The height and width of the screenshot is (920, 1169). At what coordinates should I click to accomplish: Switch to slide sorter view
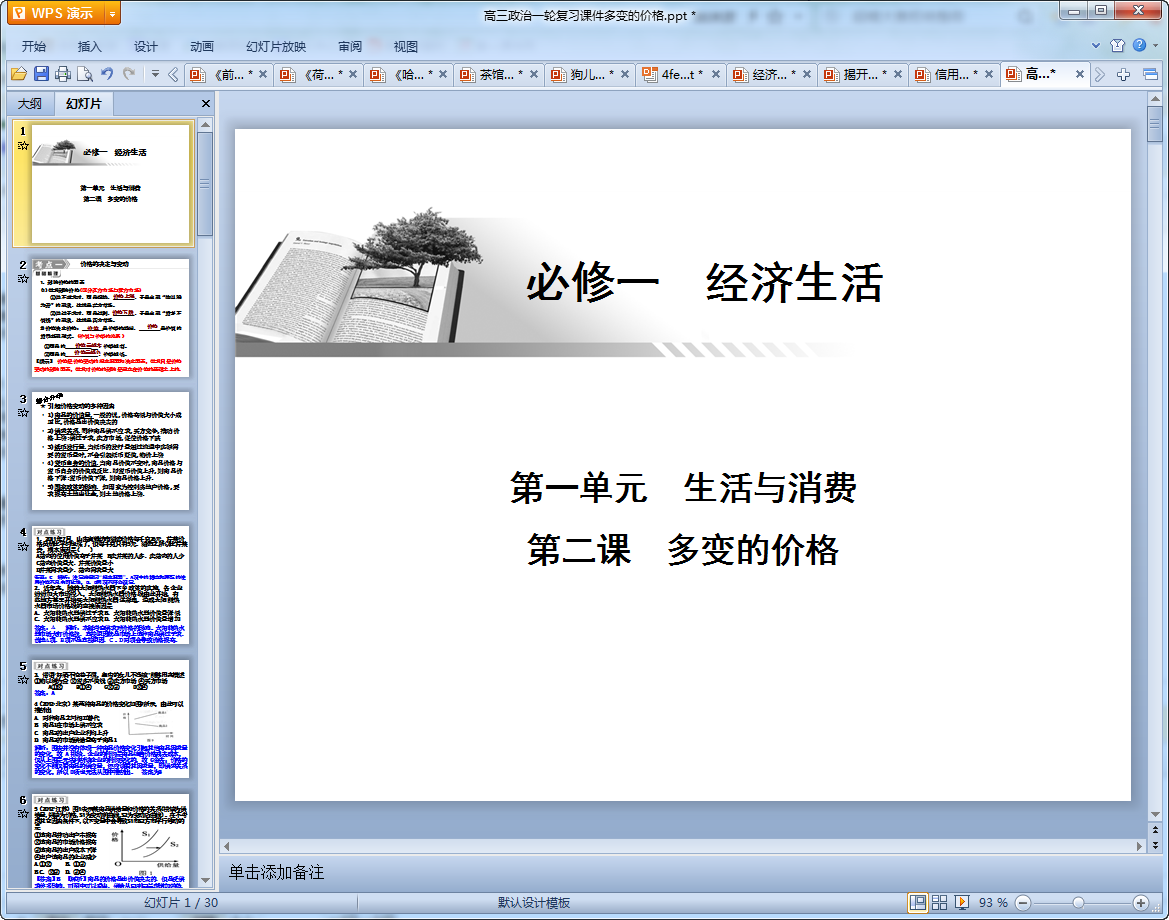940,902
